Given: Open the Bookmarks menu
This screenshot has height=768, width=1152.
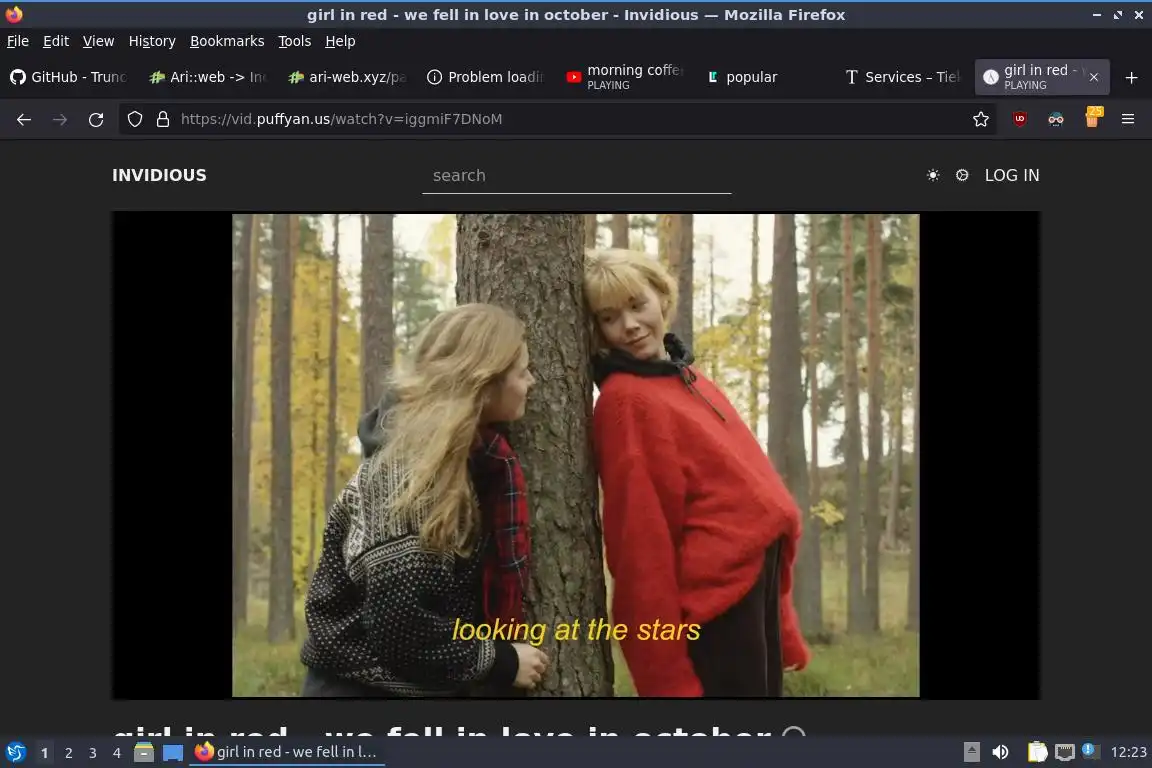Looking at the screenshot, I should 227,41.
